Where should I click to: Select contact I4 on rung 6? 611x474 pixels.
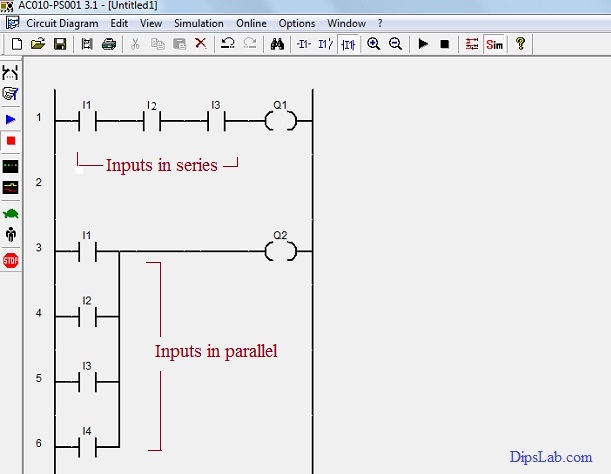click(x=86, y=445)
